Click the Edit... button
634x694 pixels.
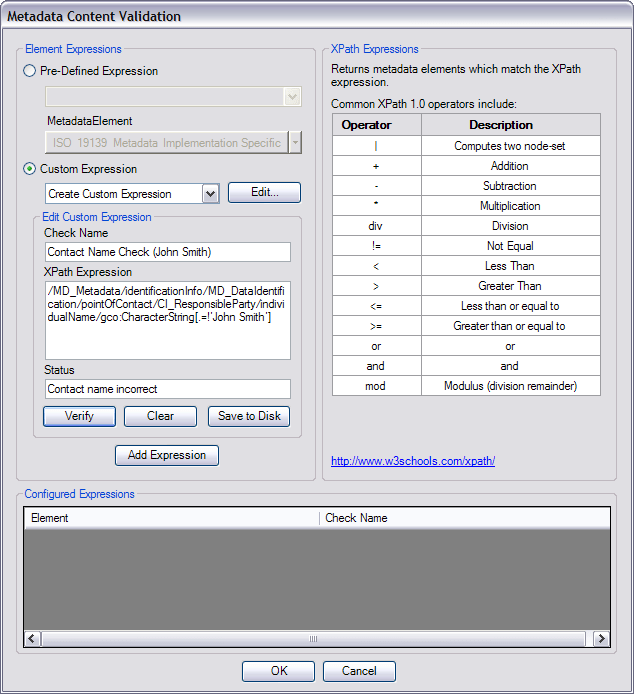264,193
